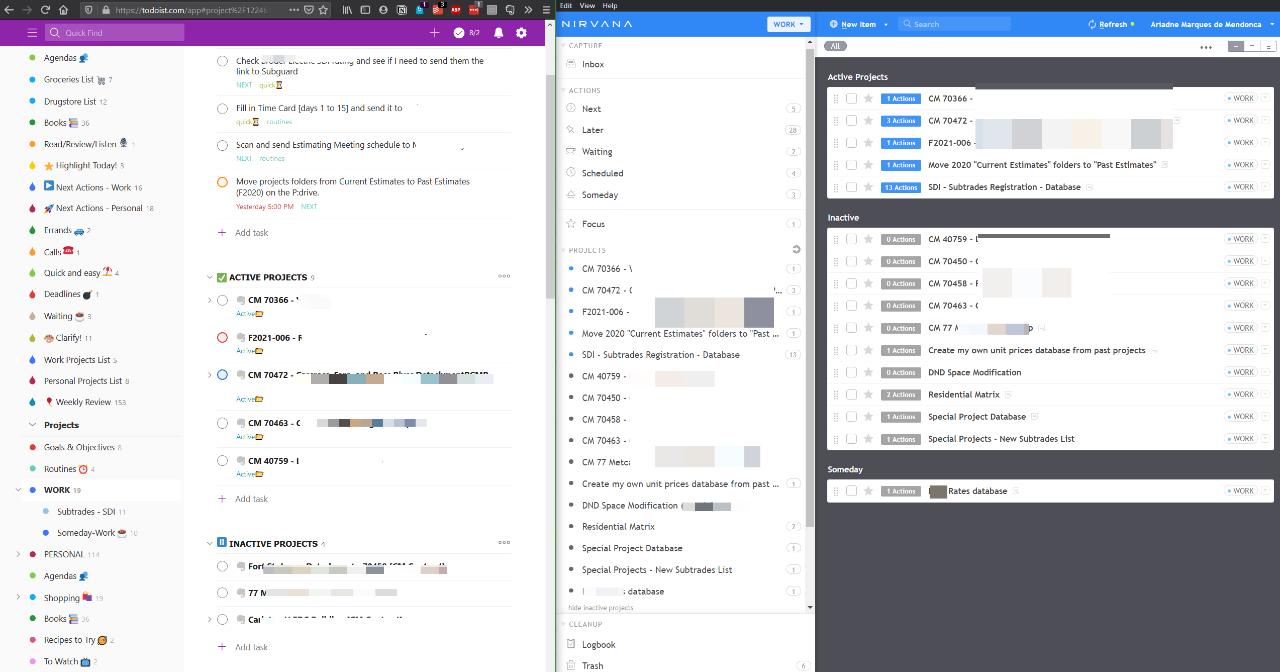Click the Firefox URL address bar
Screen dimensions: 1280x672
pos(205,9)
